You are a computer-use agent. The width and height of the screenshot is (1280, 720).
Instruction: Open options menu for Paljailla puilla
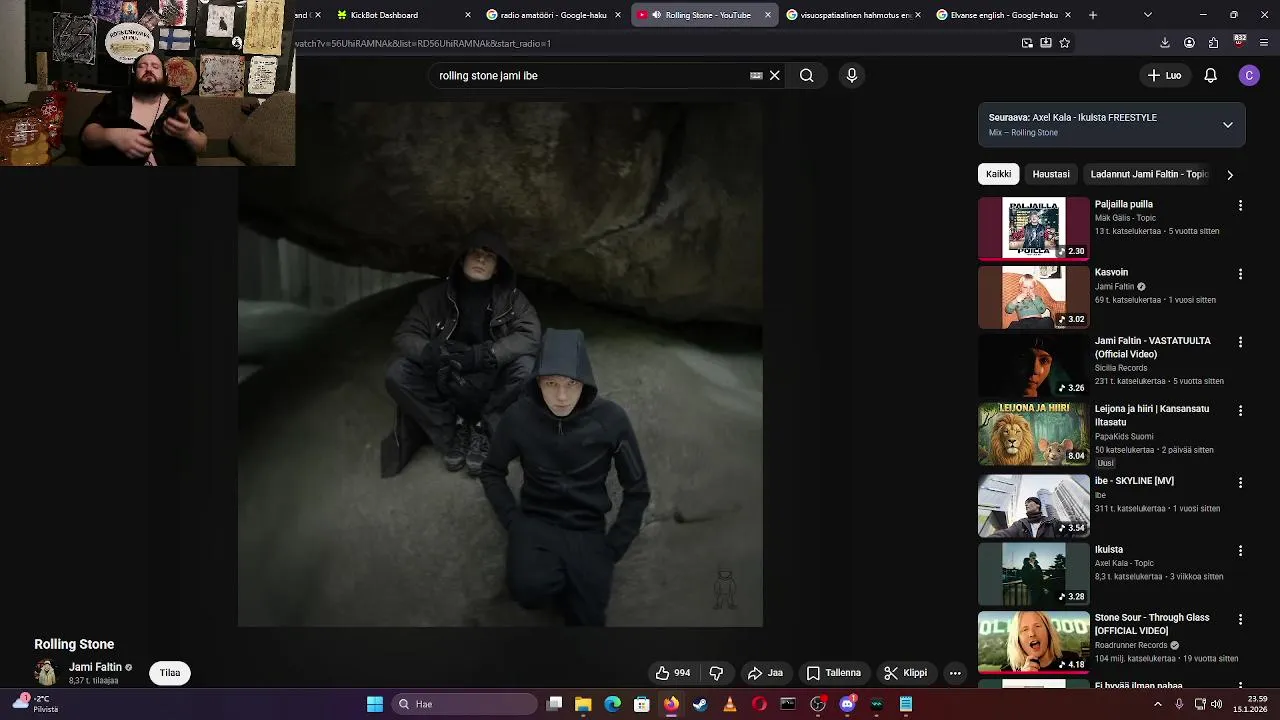tap(1240, 205)
